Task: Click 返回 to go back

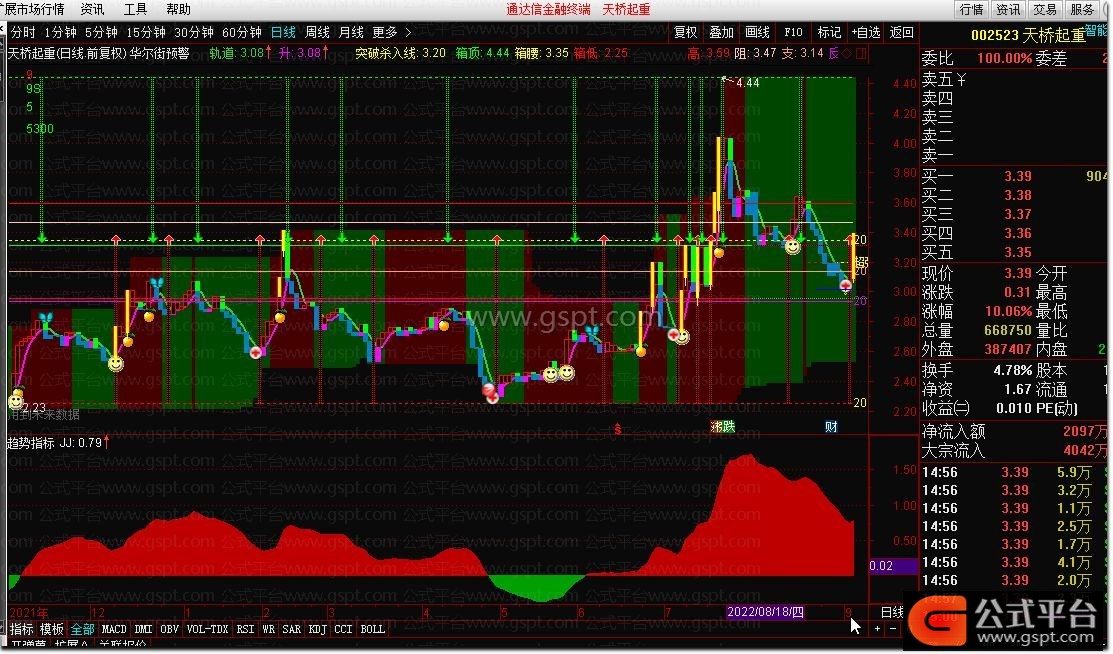Action: [x=901, y=32]
